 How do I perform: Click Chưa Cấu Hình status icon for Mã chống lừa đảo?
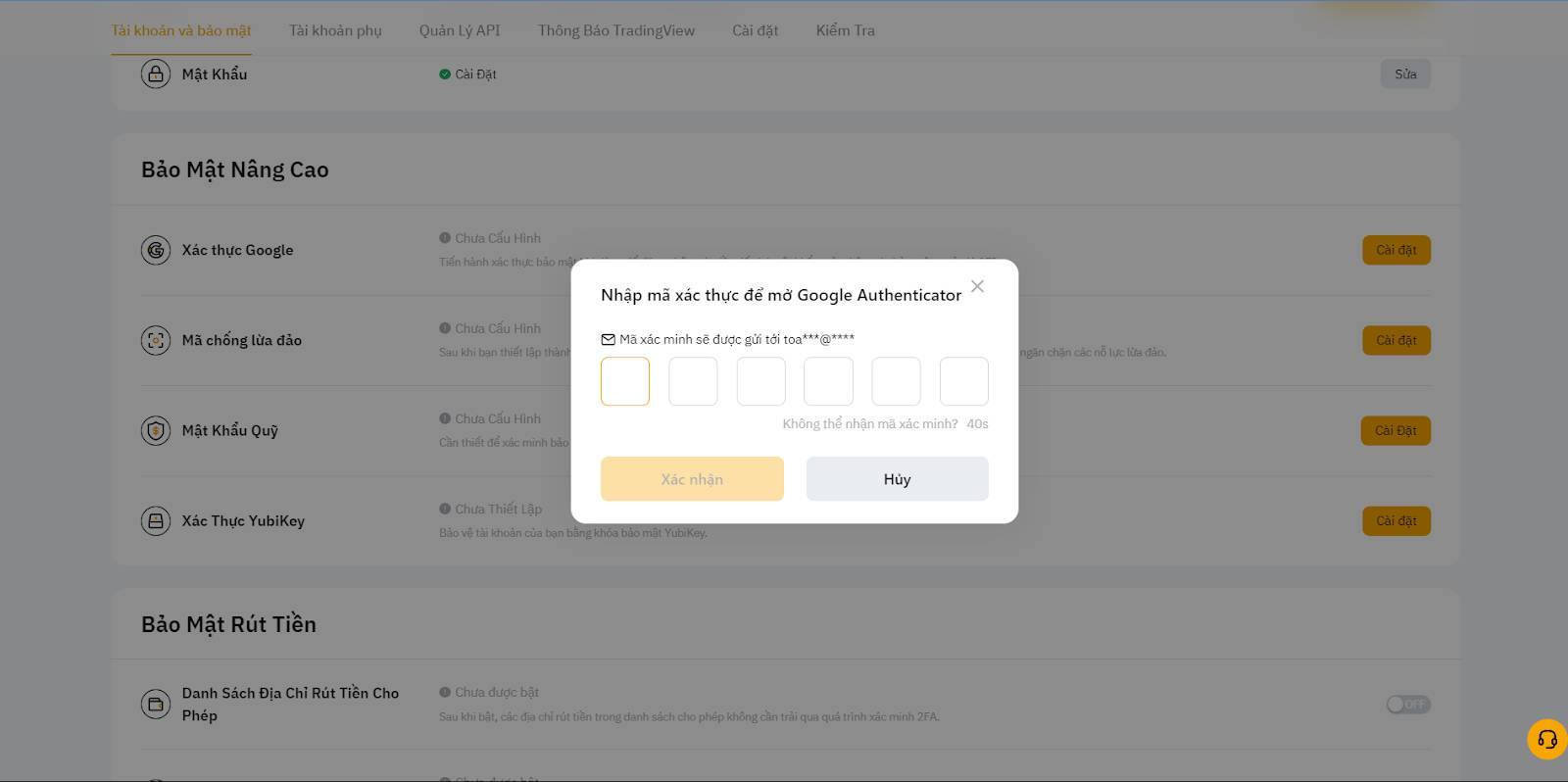coord(445,328)
